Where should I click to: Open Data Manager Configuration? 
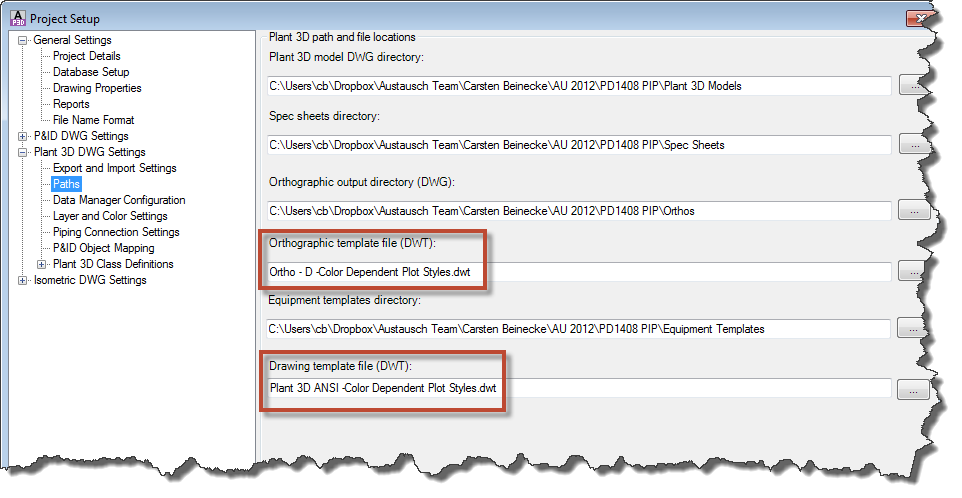(x=119, y=200)
